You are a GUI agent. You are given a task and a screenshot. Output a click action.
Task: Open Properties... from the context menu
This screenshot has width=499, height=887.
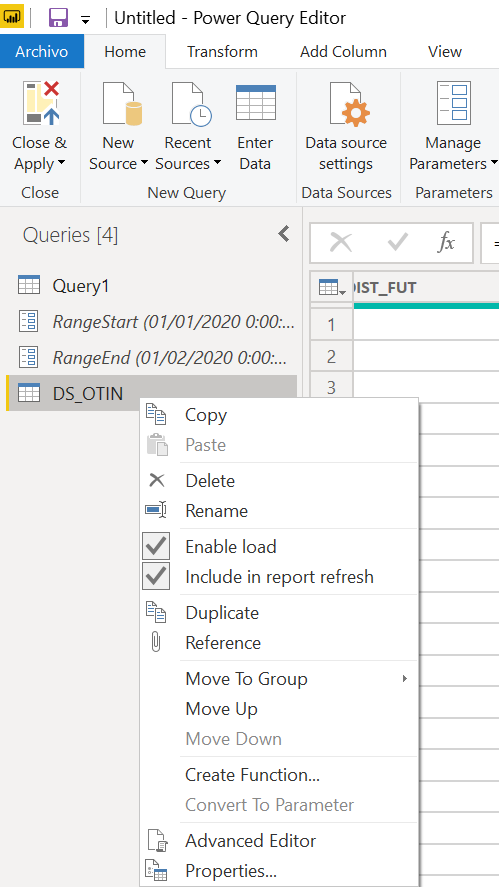click(279, 871)
